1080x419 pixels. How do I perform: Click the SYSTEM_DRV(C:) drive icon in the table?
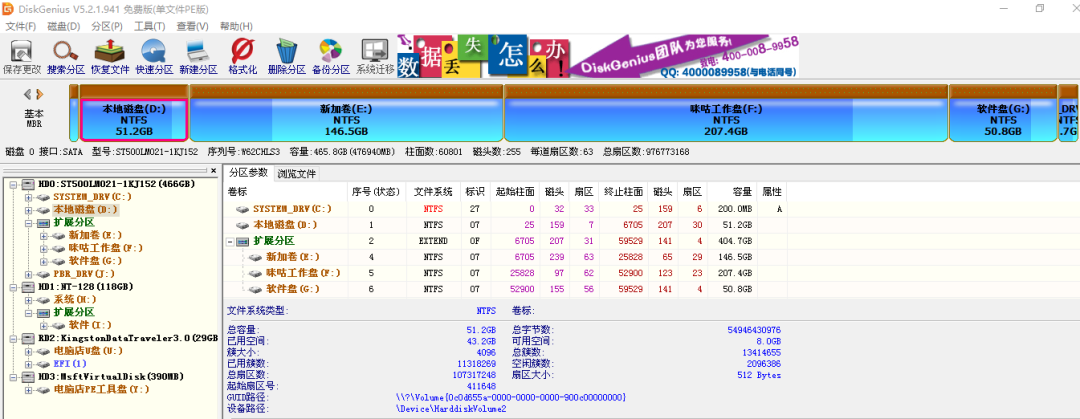[x=242, y=209]
